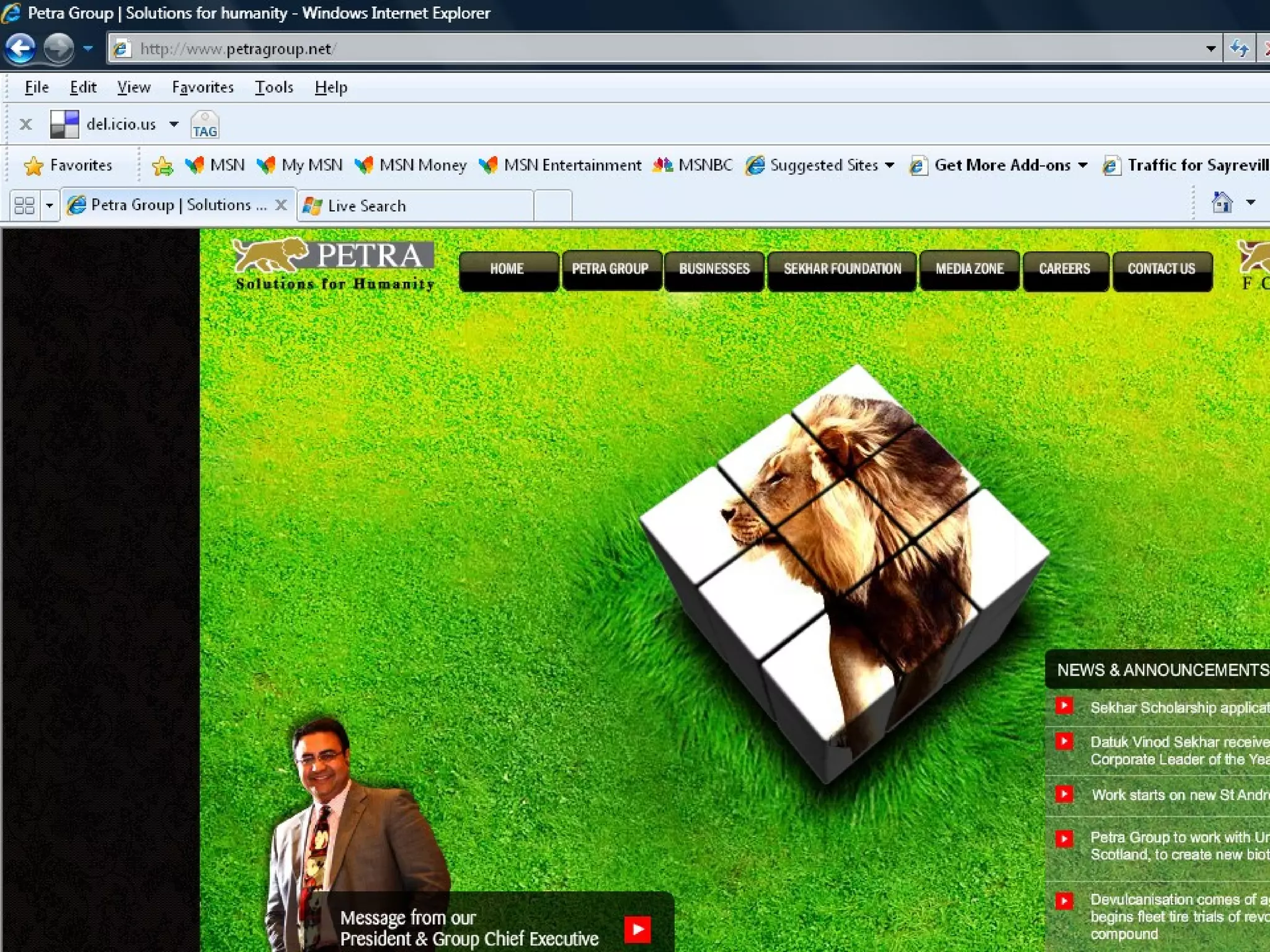This screenshot has width=1270, height=952.
Task: Click the BUSINESSES navigation button
Action: [x=714, y=269]
